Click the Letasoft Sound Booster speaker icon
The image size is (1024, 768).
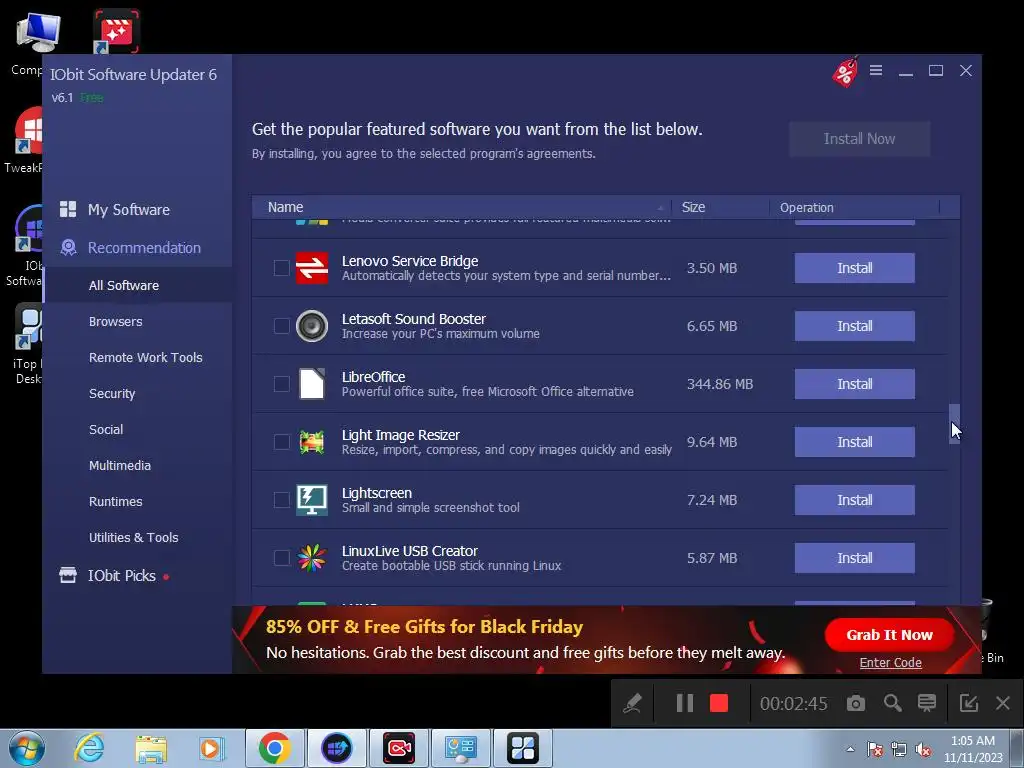point(312,326)
